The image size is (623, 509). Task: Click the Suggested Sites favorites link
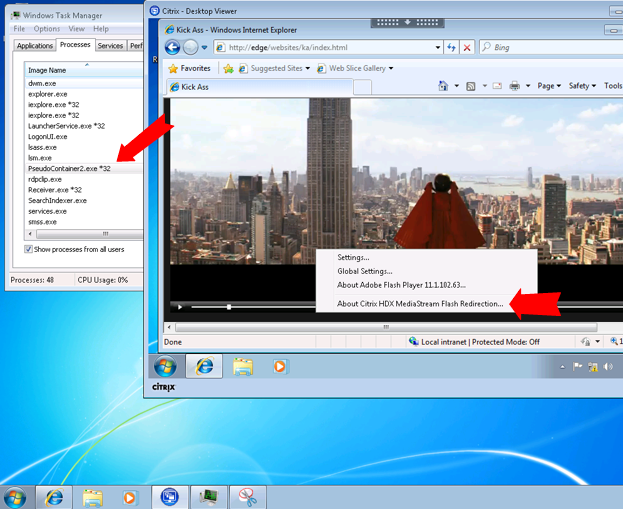coord(272,68)
